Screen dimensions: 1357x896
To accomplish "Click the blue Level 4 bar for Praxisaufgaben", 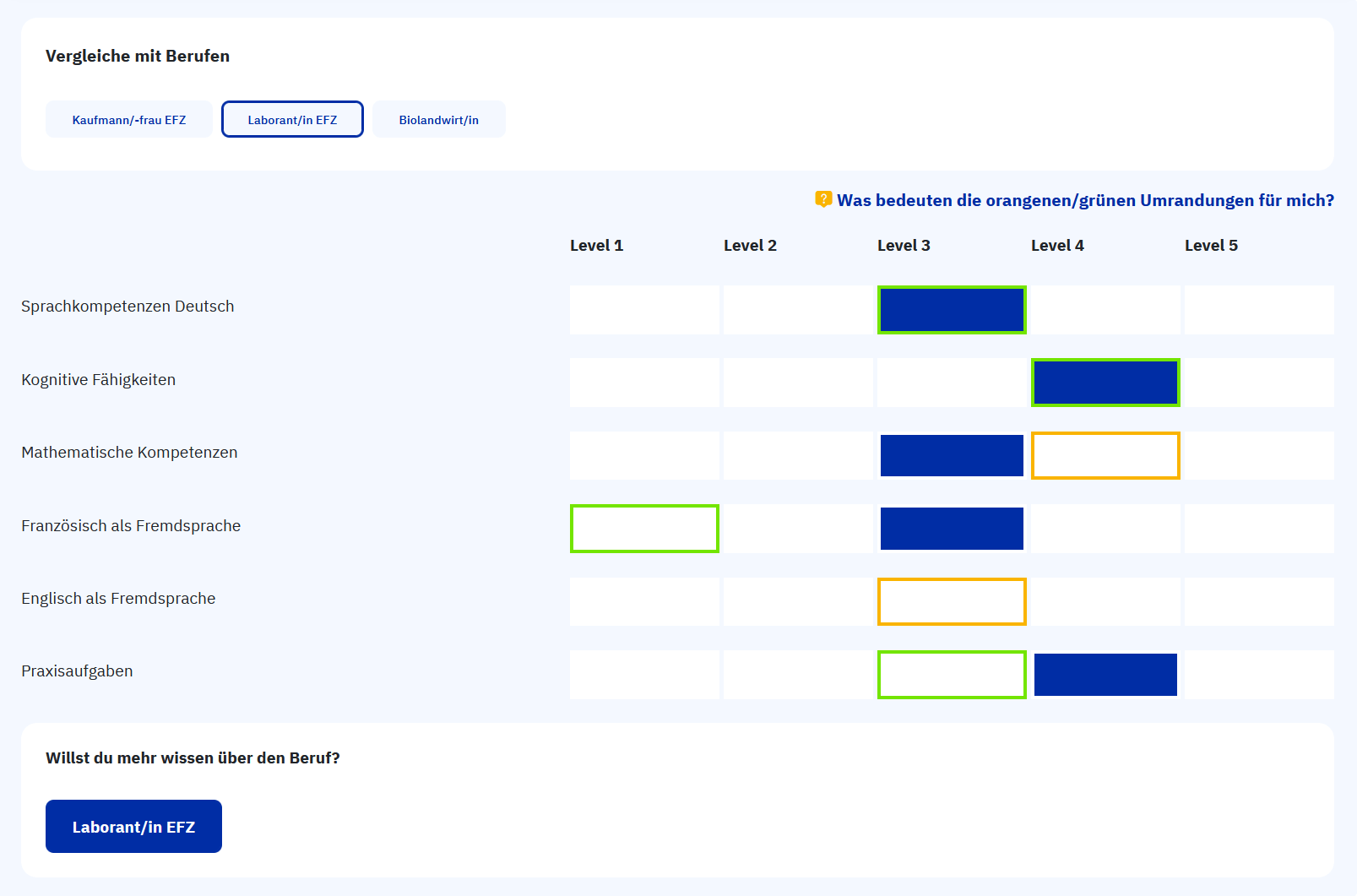I will [1105, 674].
